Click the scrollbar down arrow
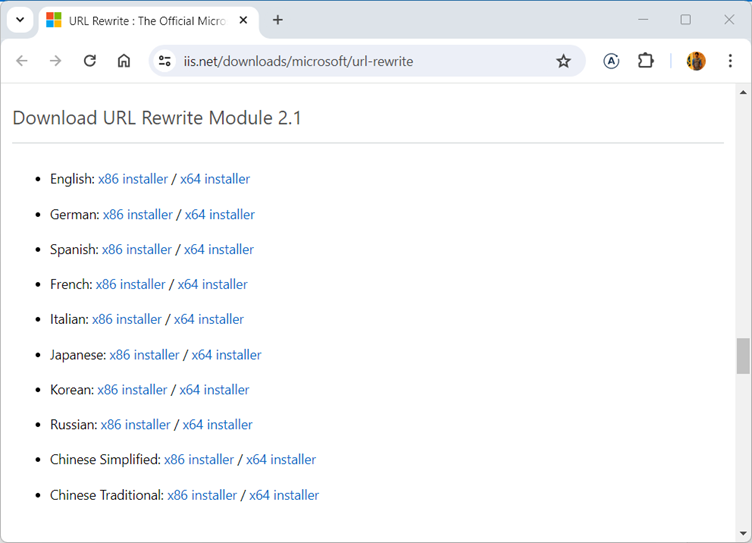 coord(743,534)
